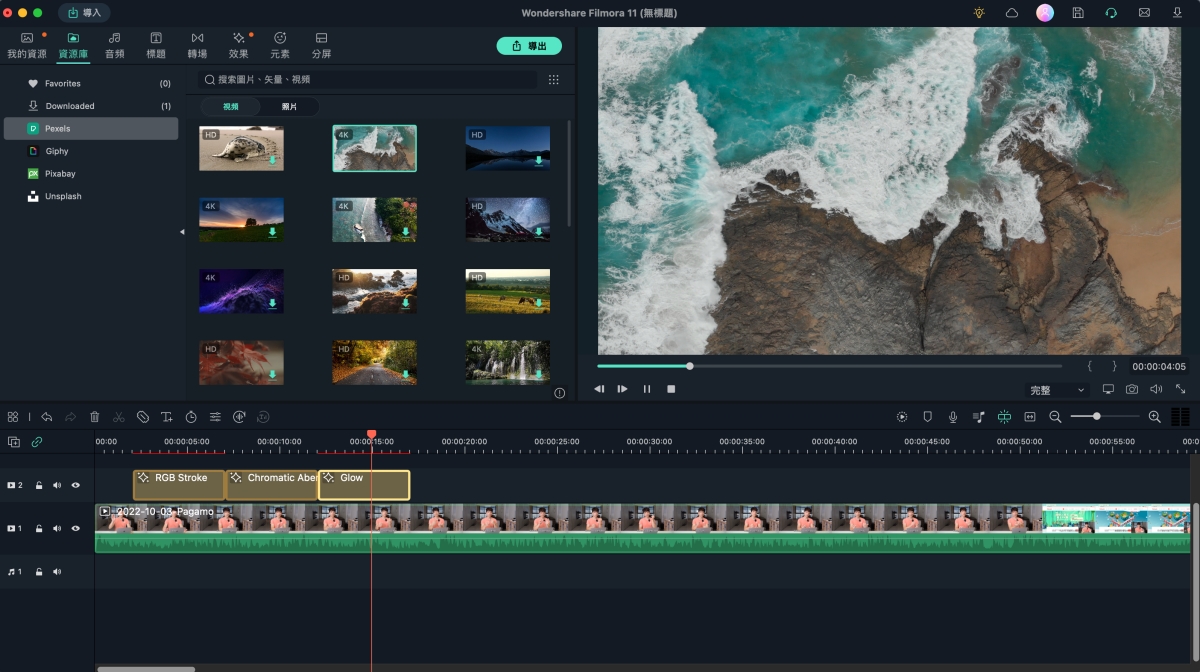Open the Giphy source in sidebar
The height and width of the screenshot is (672, 1200).
click(57, 151)
